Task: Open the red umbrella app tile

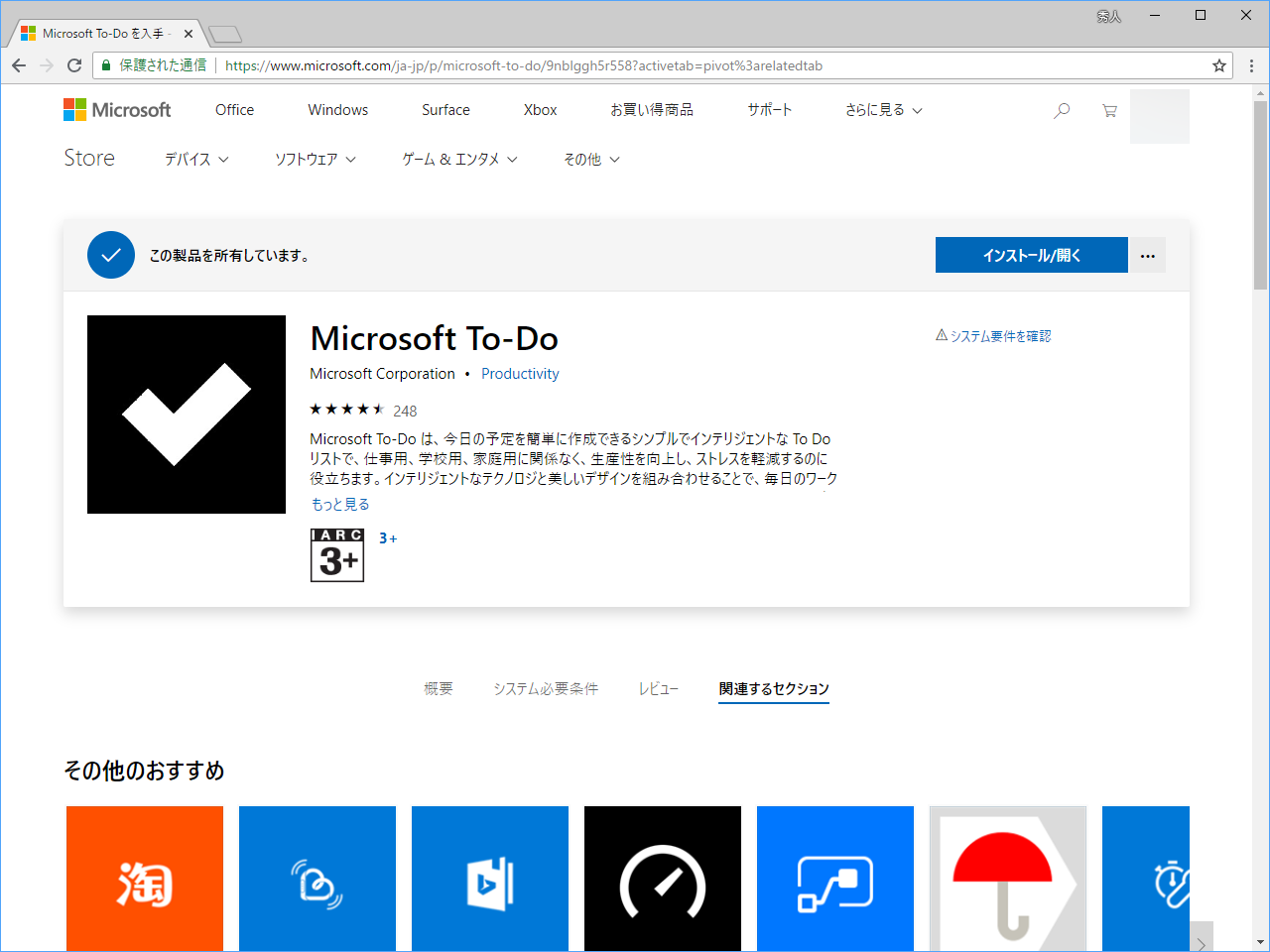Action: pyautogui.click(x=1008, y=880)
